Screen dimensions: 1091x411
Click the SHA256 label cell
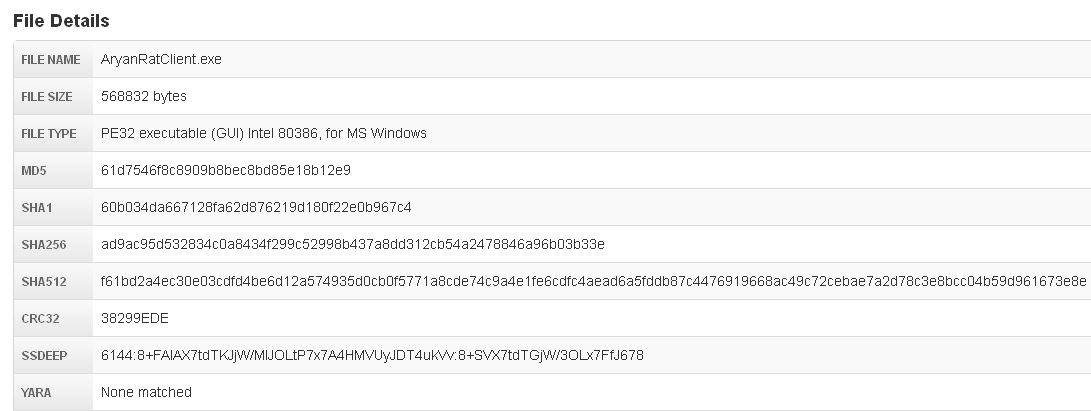point(42,245)
